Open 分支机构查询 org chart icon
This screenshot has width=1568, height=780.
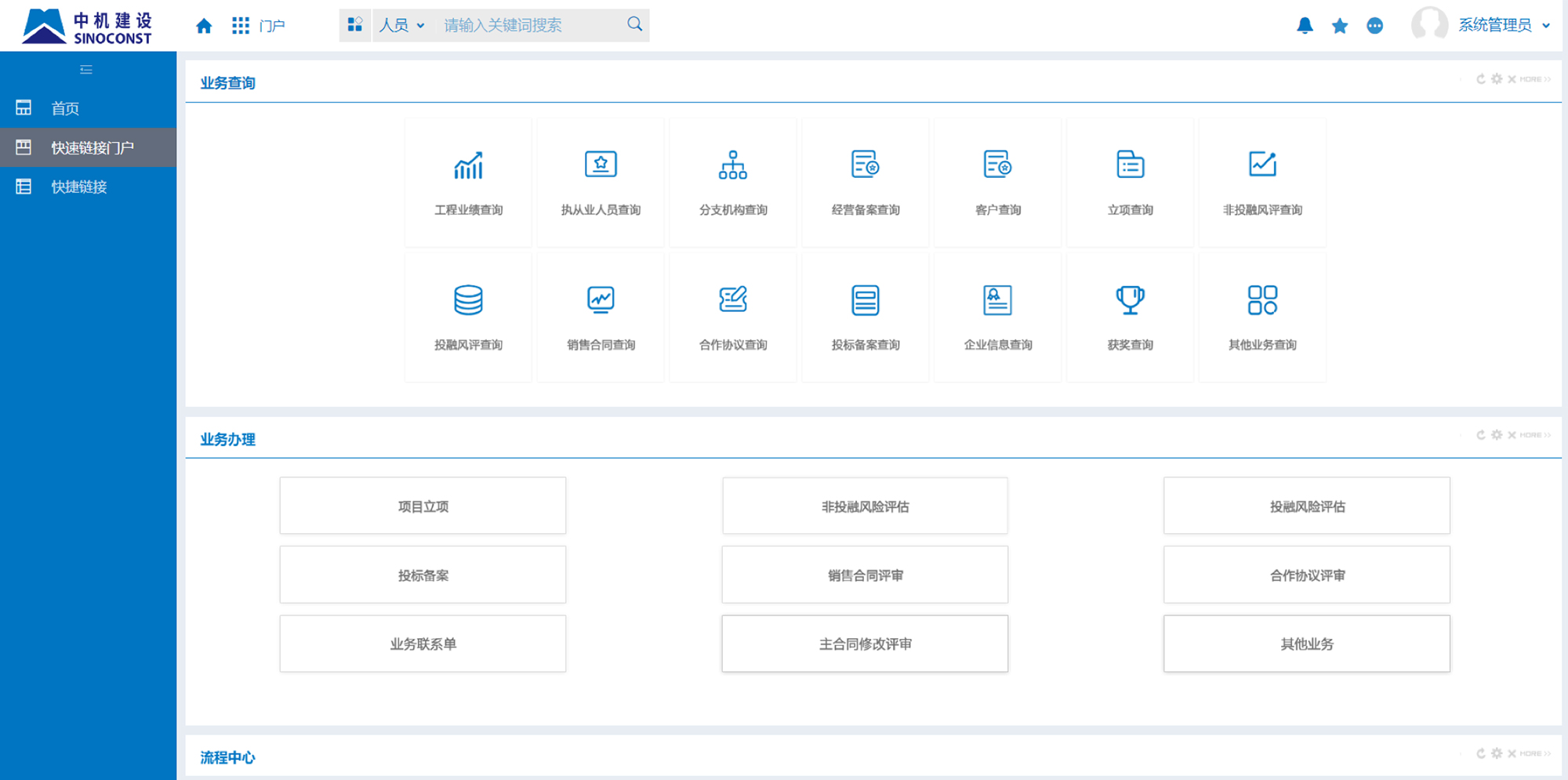tap(733, 165)
